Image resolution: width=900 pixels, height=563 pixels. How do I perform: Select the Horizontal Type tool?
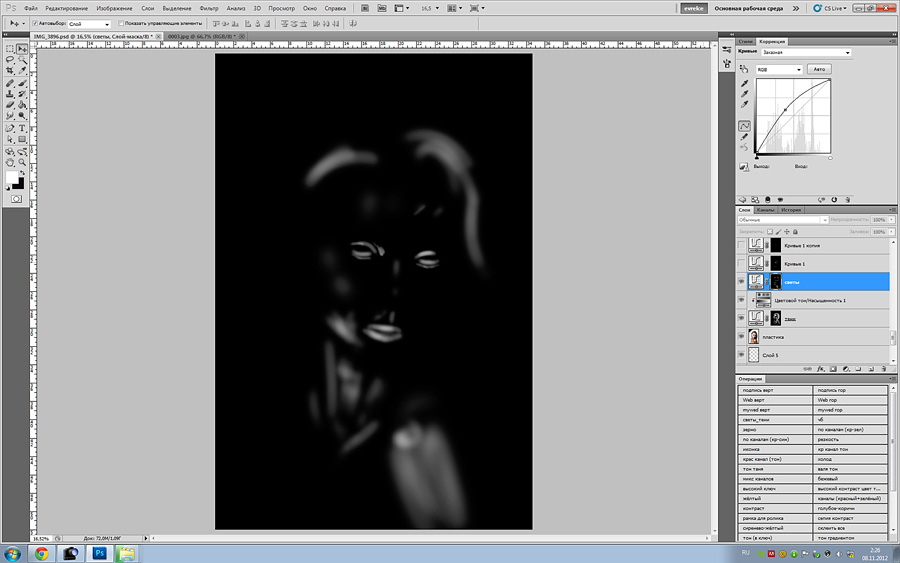(x=22, y=129)
